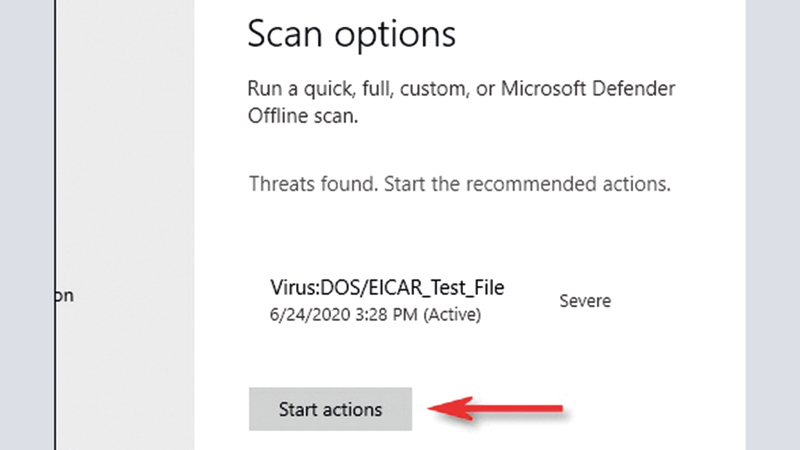Click the Severe severity label

point(585,301)
